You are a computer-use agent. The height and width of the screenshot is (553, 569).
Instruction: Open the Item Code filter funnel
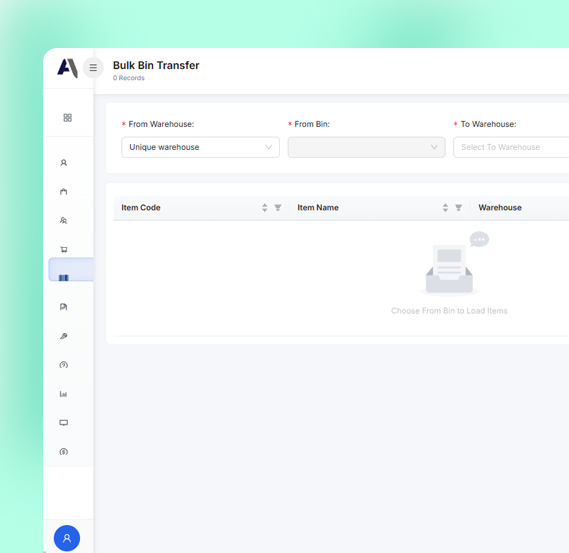pyautogui.click(x=278, y=208)
